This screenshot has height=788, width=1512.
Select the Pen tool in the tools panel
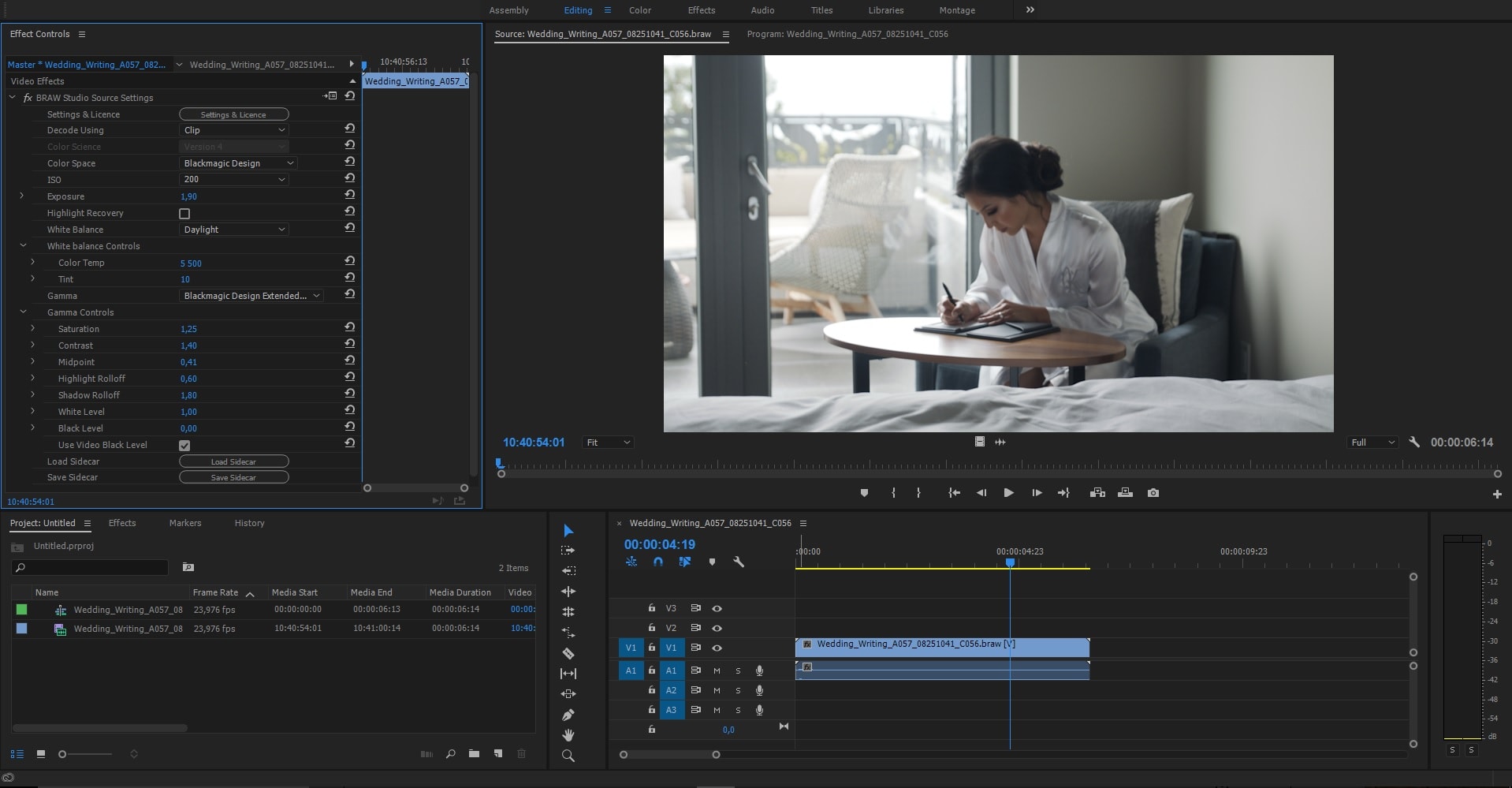tap(568, 715)
